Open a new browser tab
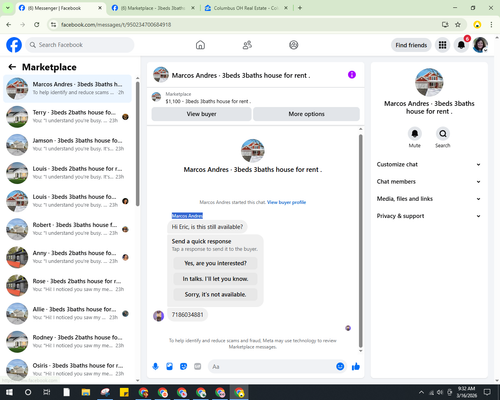500x400 pixels. 300,8
